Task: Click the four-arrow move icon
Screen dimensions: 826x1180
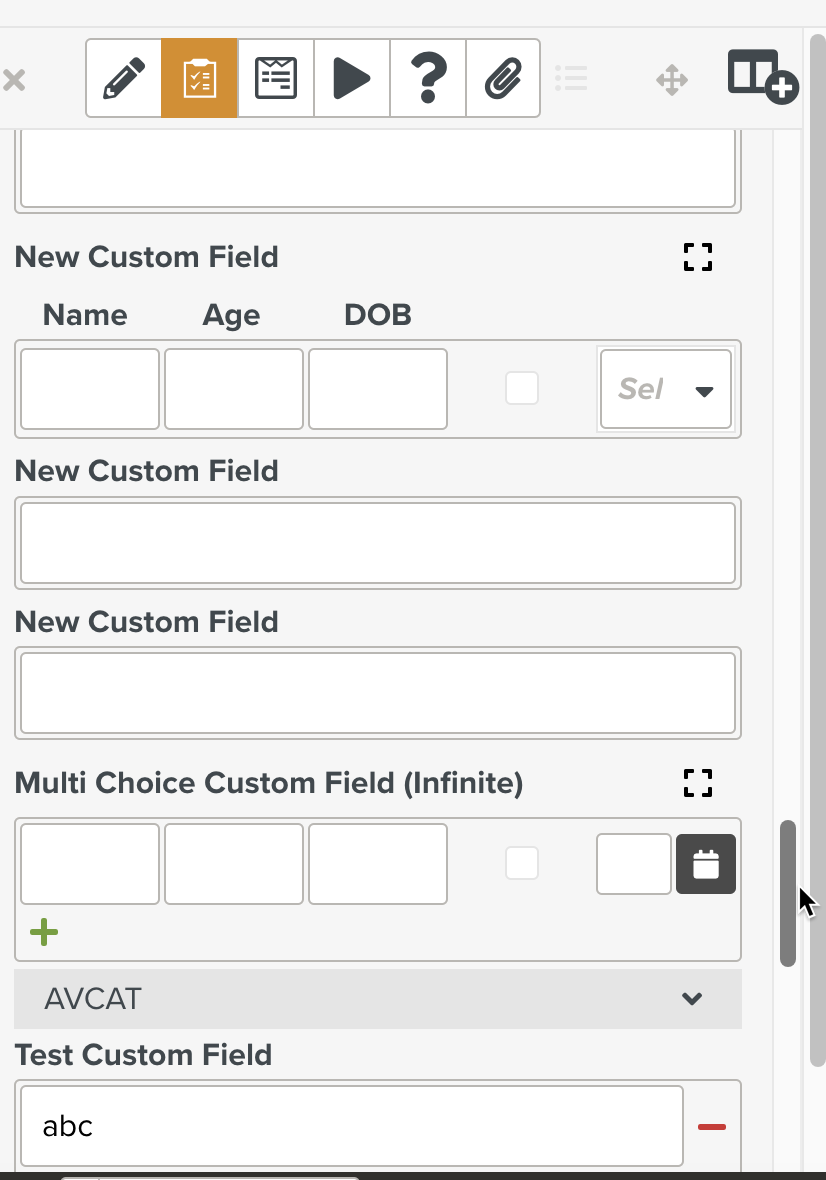Action: coord(672,80)
